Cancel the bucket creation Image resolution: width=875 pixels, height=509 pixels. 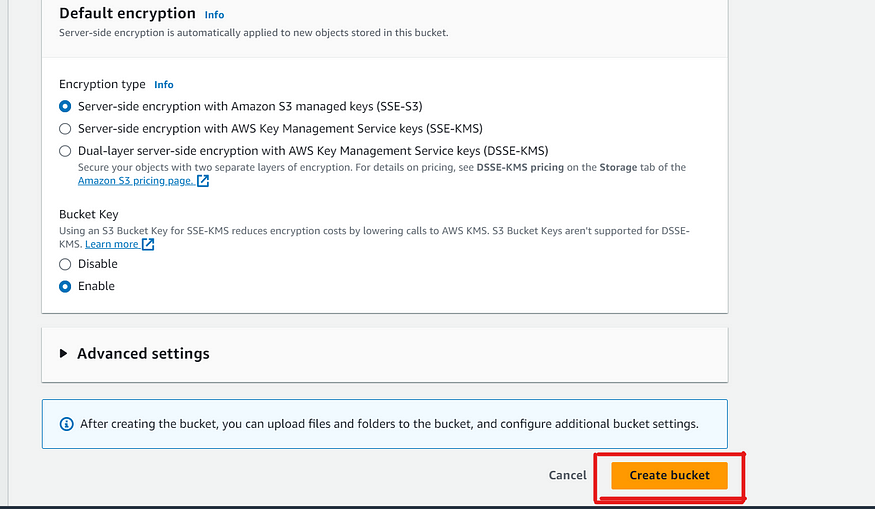coord(568,476)
